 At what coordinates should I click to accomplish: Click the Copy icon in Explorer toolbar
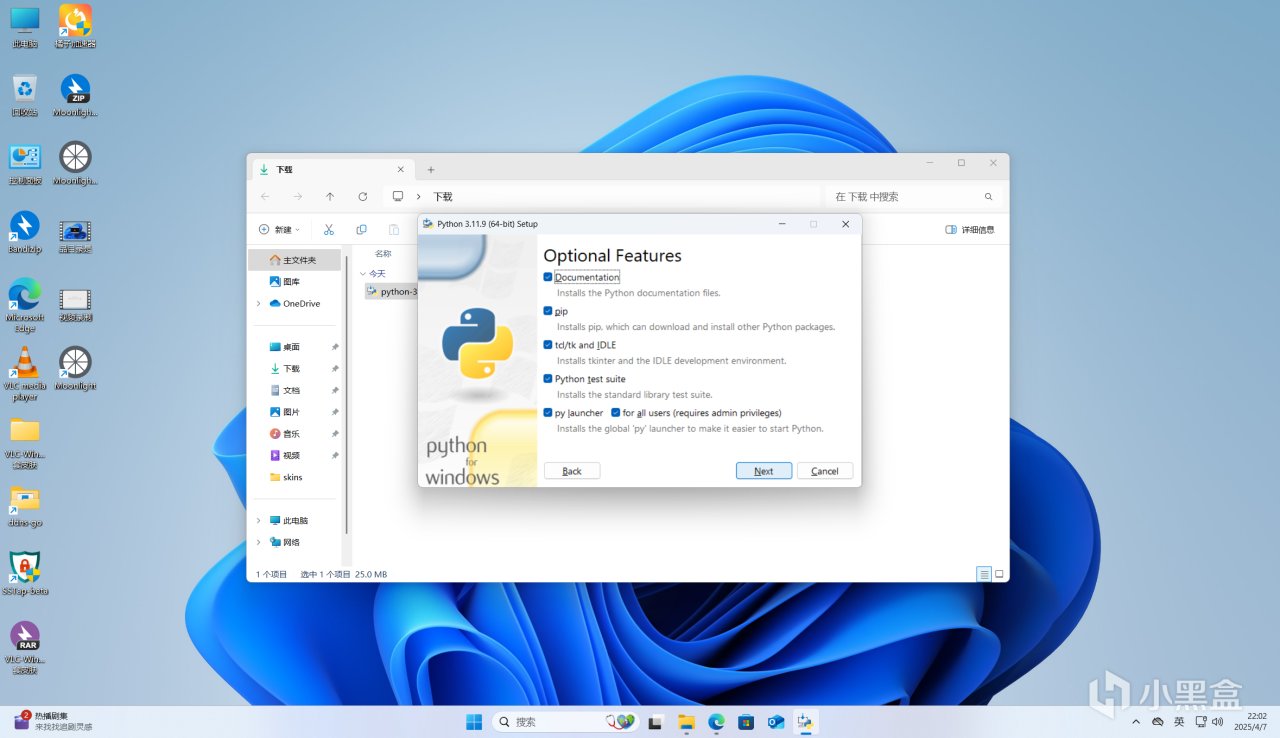361,230
